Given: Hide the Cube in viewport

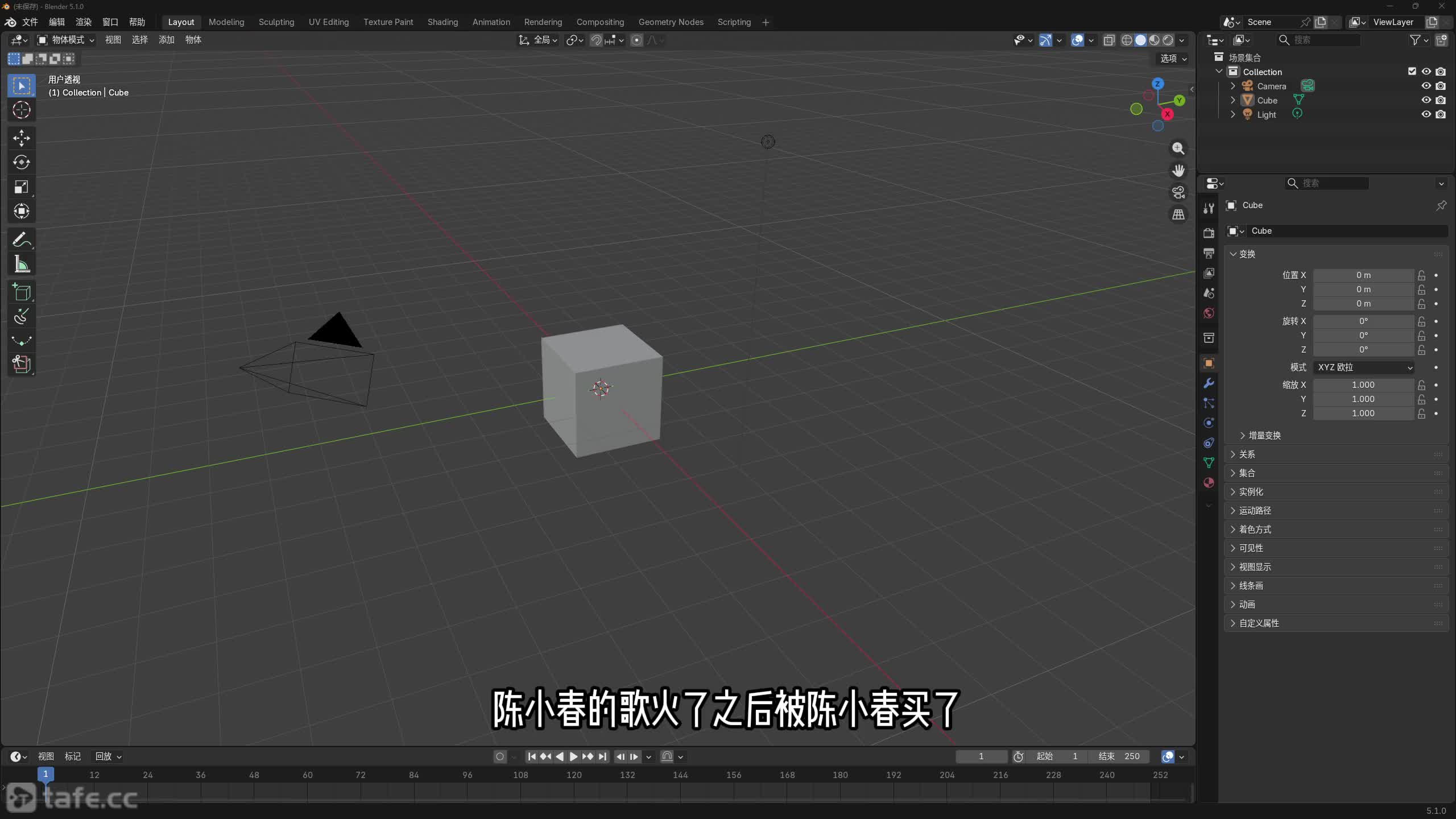Looking at the screenshot, I should coord(1426,100).
